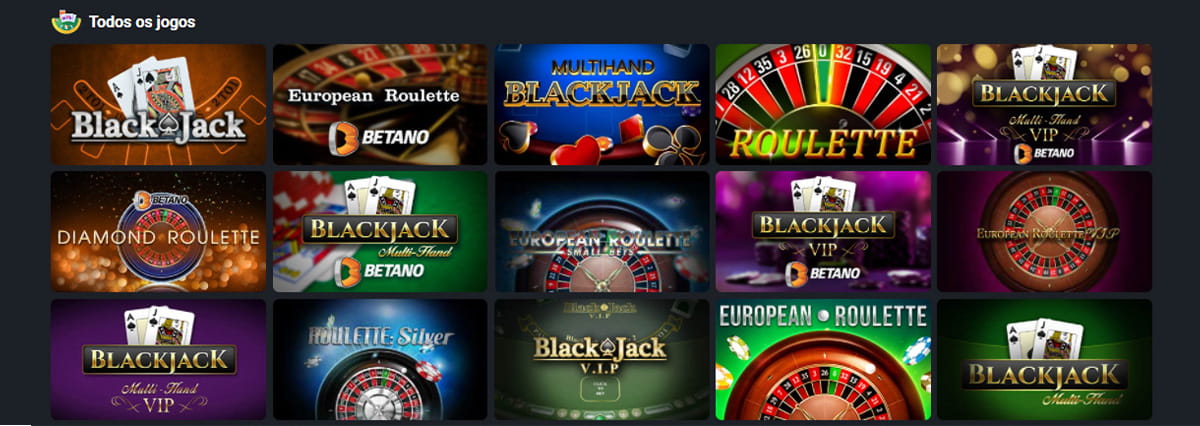Open the purple Blackjack VIP Betano tile
Screen dimensions: 1200x426
(823, 231)
